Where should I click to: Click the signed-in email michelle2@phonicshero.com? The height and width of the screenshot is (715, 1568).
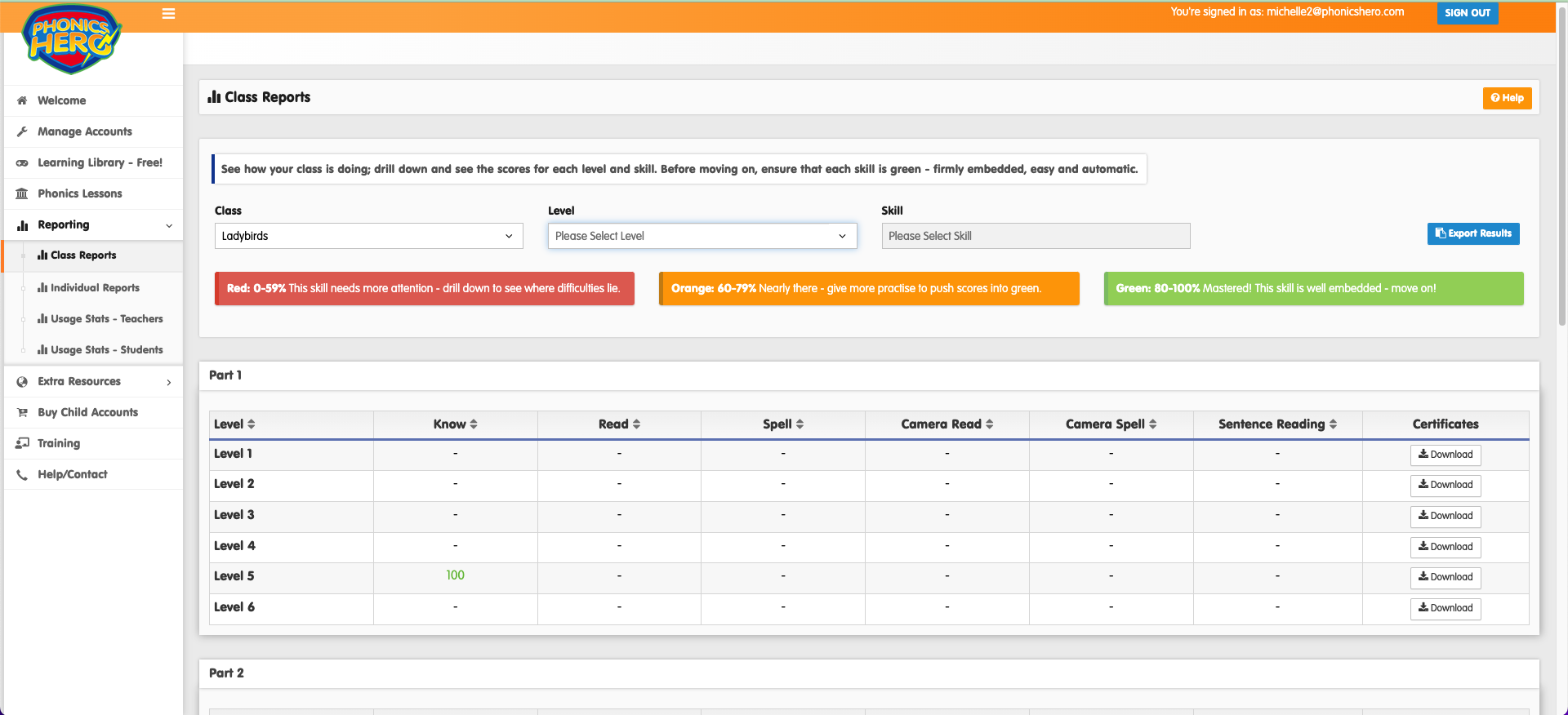pyautogui.click(x=1335, y=11)
